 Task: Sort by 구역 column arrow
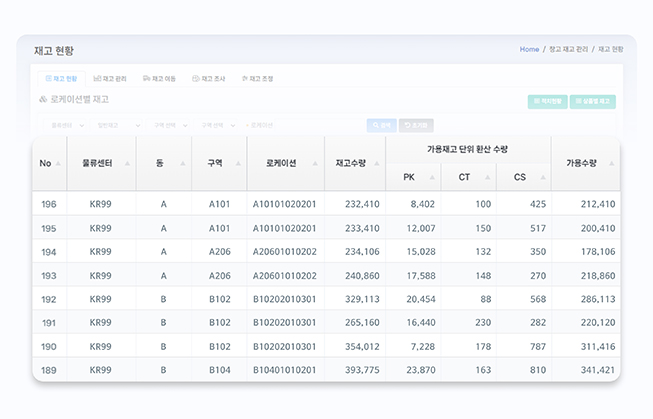pos(238,163)
